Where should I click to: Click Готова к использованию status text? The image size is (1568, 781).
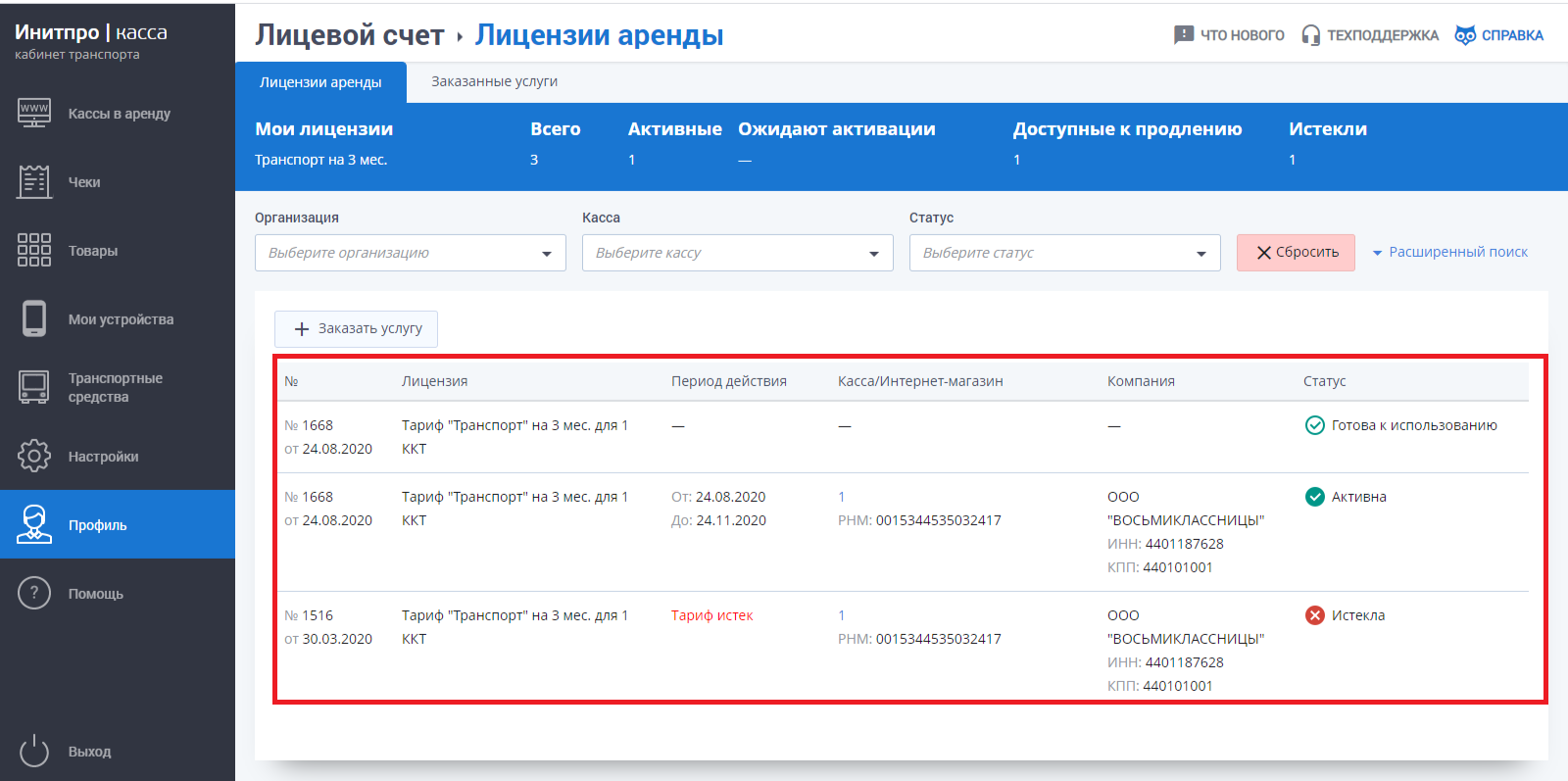coord(1414,425)
